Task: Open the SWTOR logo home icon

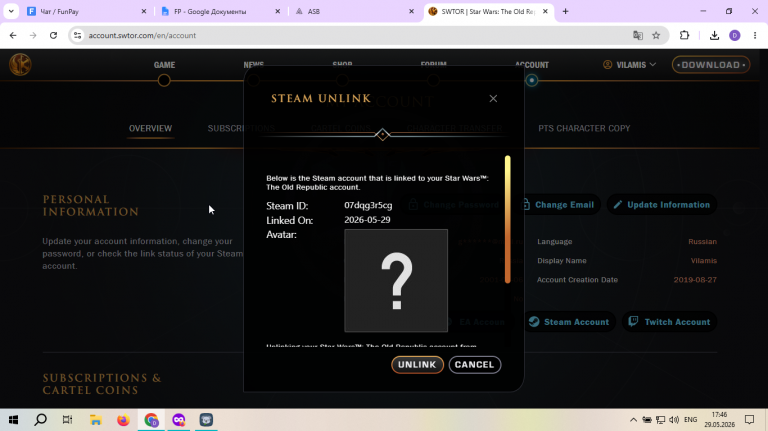Action: point(20,65)
